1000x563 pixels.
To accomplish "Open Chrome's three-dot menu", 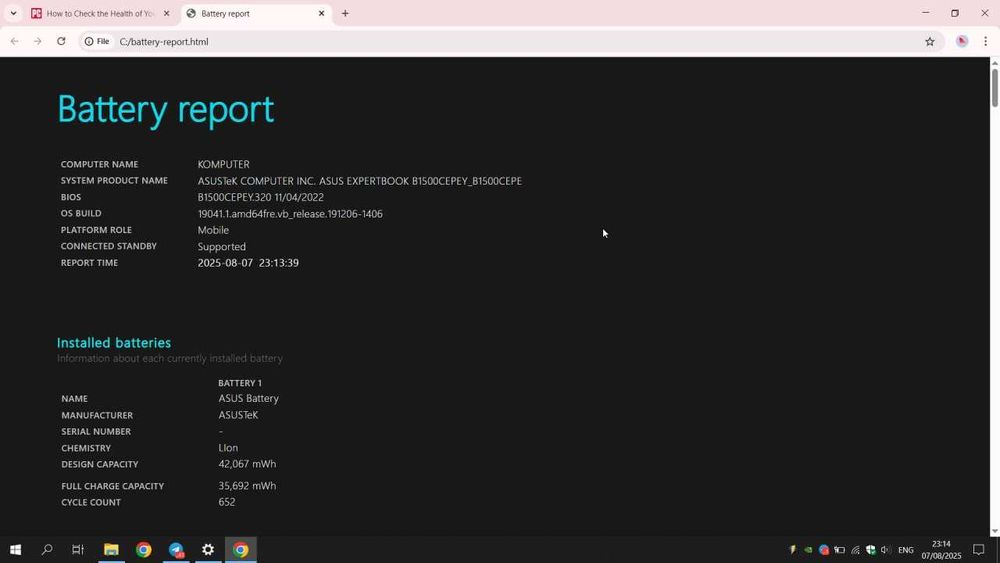I will [x=985, y=41].
